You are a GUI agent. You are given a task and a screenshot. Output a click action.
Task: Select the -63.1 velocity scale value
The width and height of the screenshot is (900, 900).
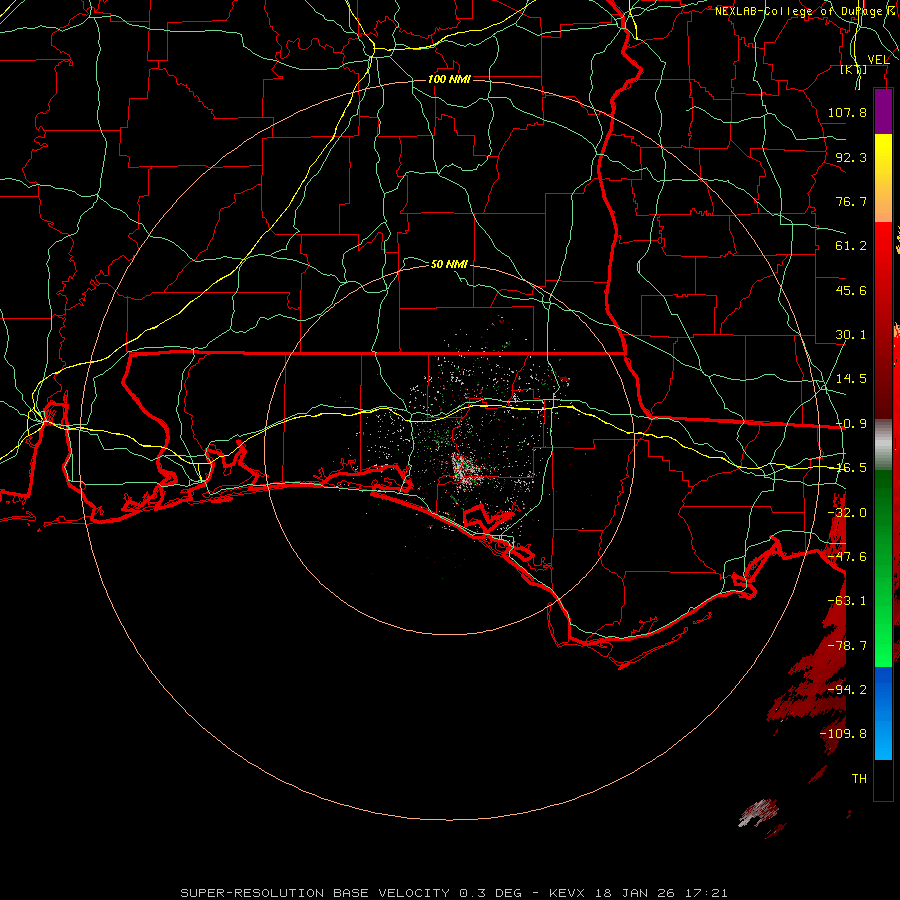click(x=847, y=601)
